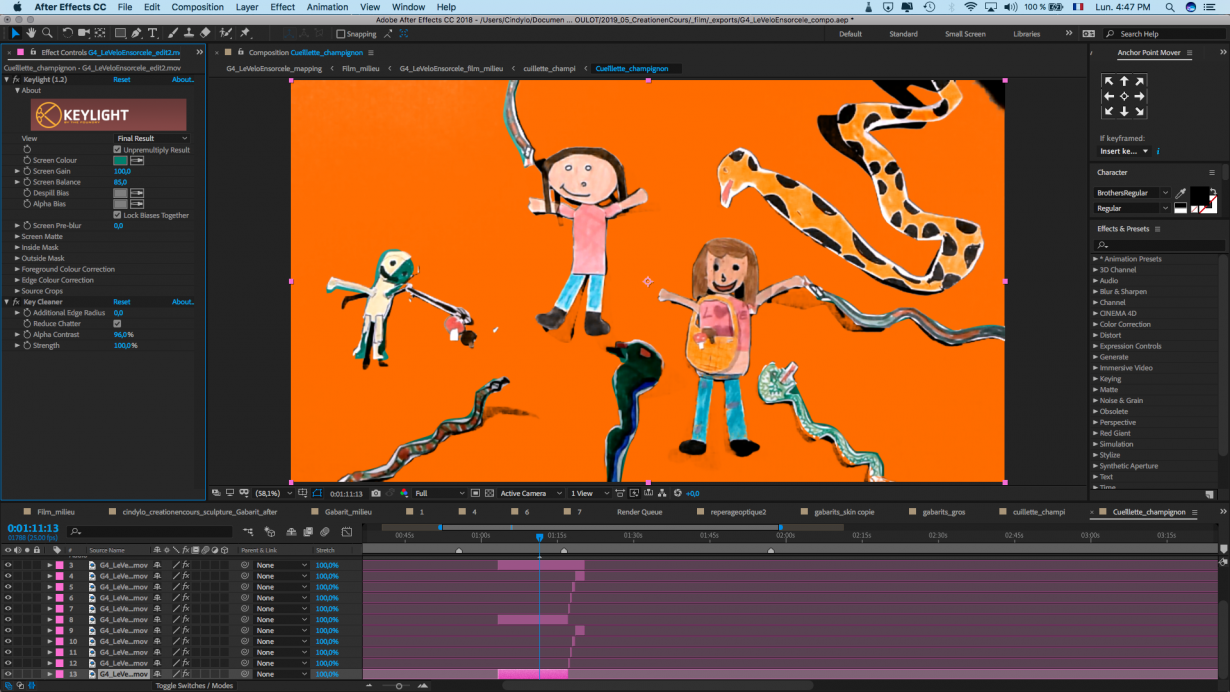
Task: Toggle the Key Cleaner fx effect switch
Action: coord(15,301)
